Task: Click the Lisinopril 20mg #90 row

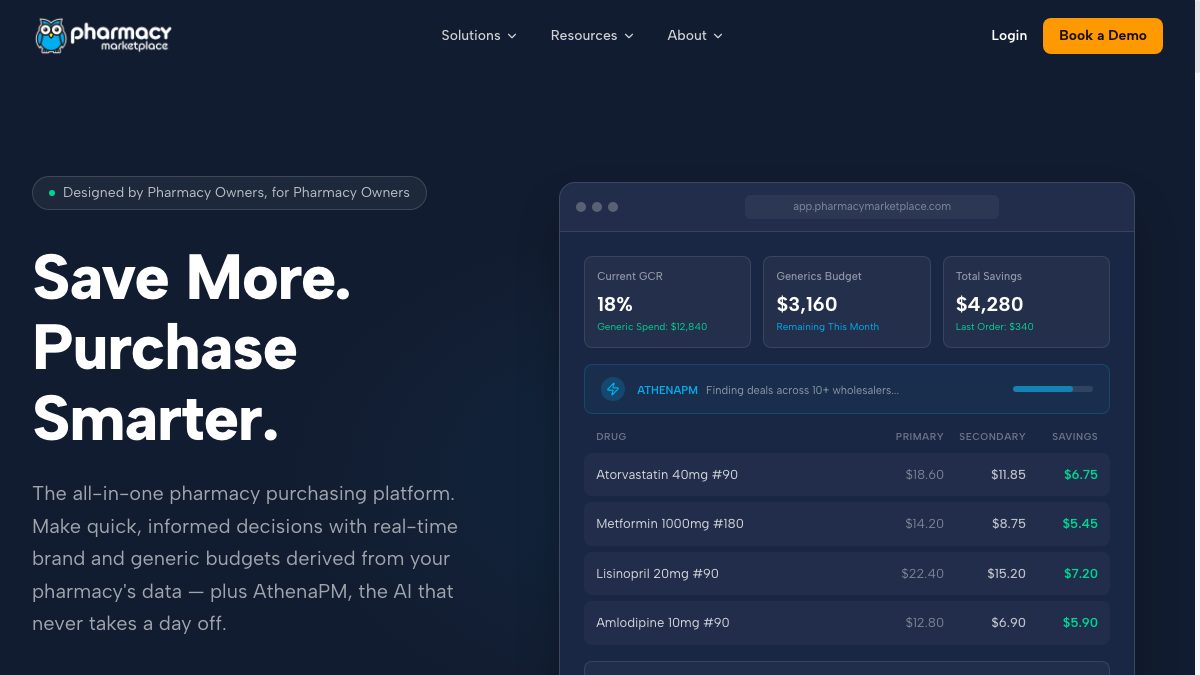Action: point(847,574)
